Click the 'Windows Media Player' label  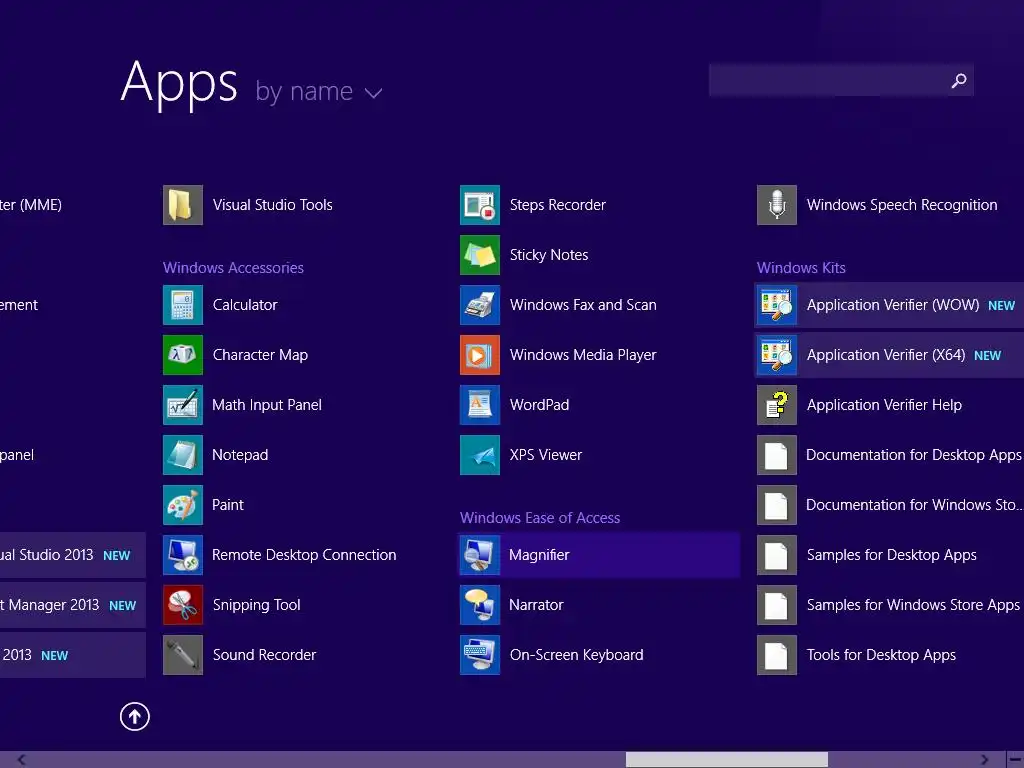point(583,355)
